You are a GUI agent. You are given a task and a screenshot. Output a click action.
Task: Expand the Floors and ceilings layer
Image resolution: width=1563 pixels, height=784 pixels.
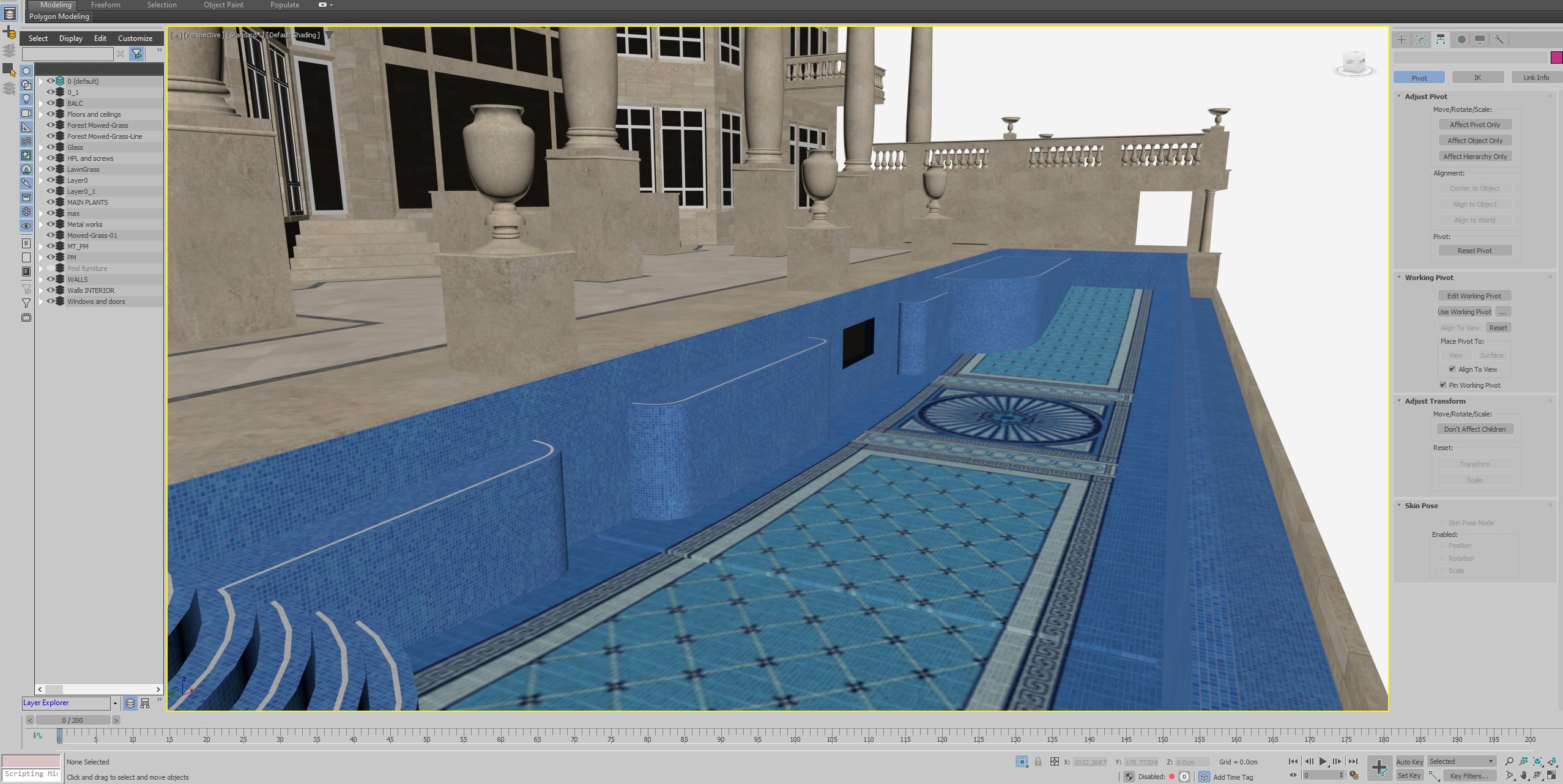click(41, 114)
